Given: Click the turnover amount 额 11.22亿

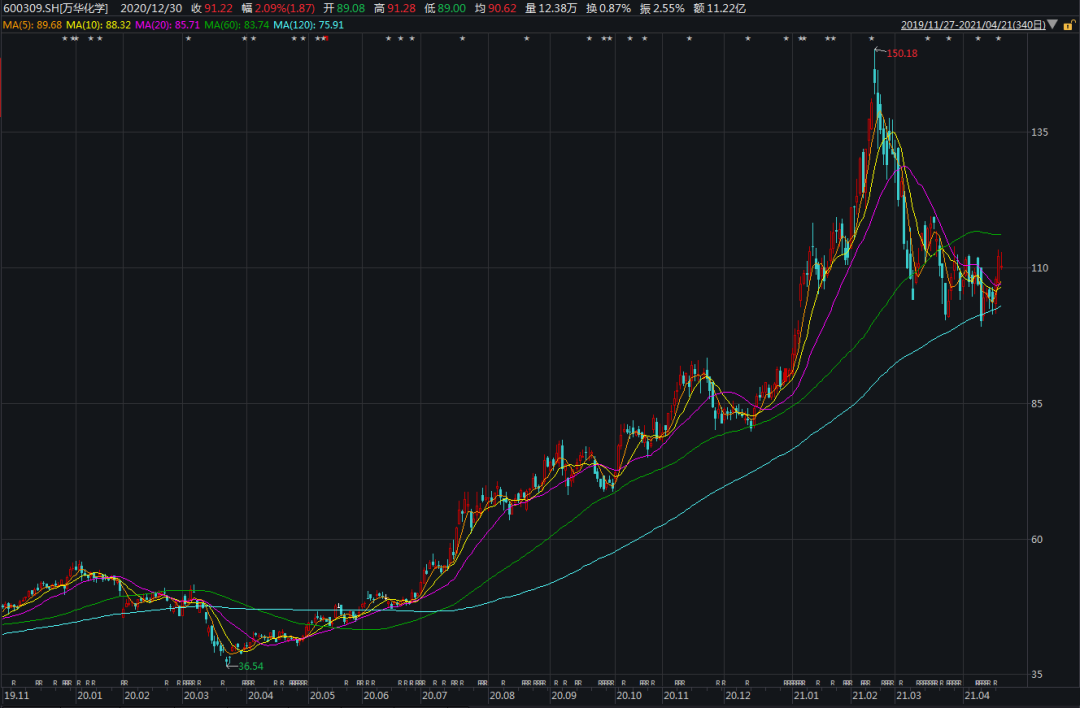Looking at the screenshot, I should 720,8.
